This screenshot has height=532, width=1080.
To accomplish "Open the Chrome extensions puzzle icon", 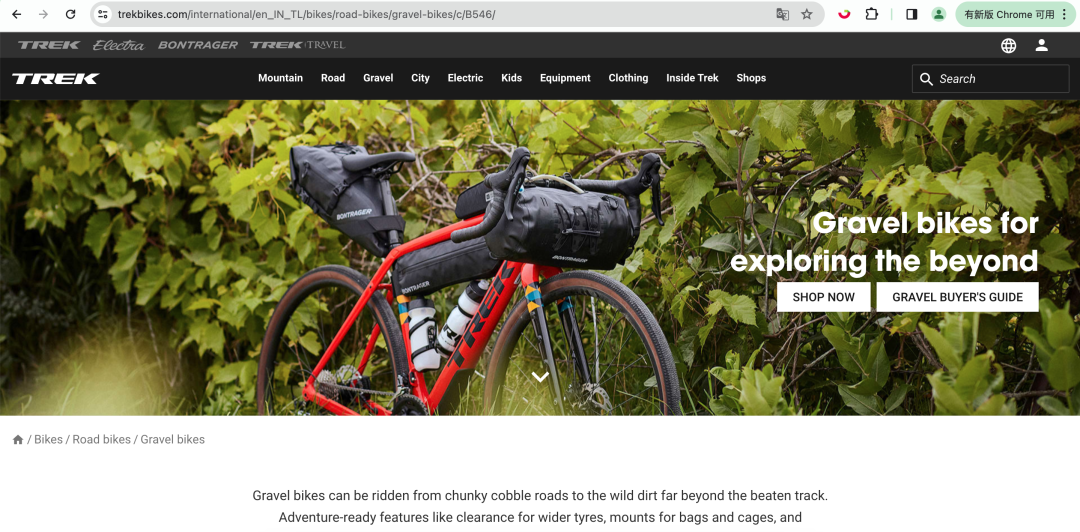I will pos(871,14).
